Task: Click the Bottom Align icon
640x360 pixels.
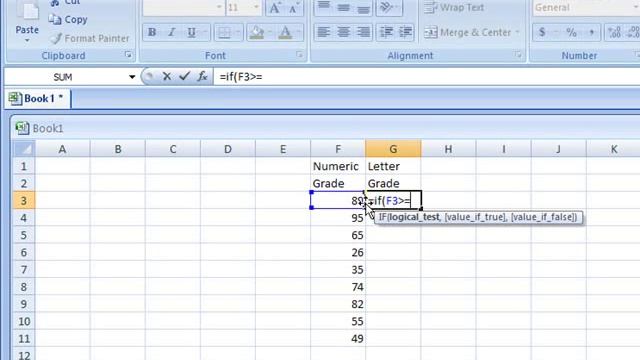Action: coord(363,7)
